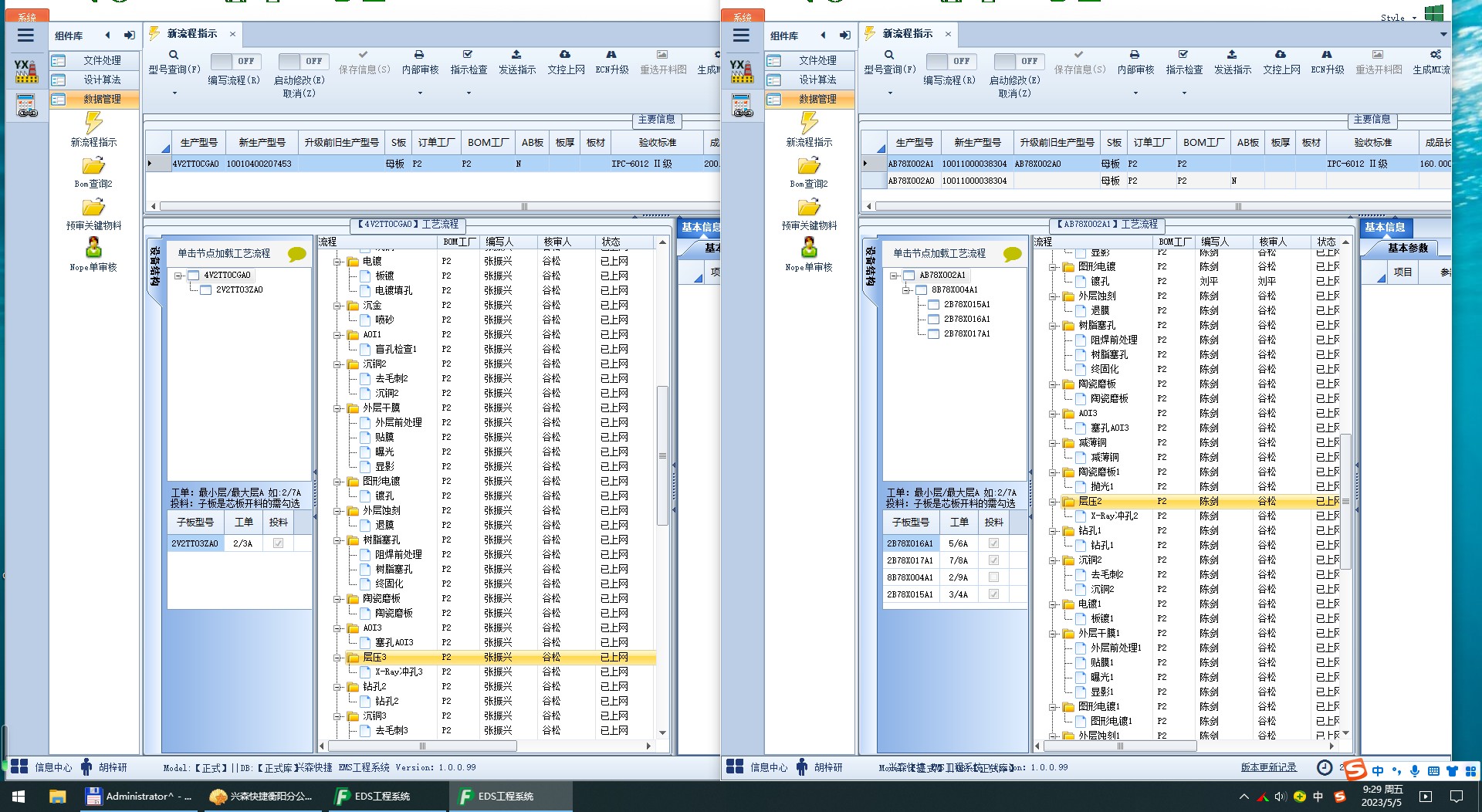Open Bom查询2 folder icon in left window

pos(93,166)
